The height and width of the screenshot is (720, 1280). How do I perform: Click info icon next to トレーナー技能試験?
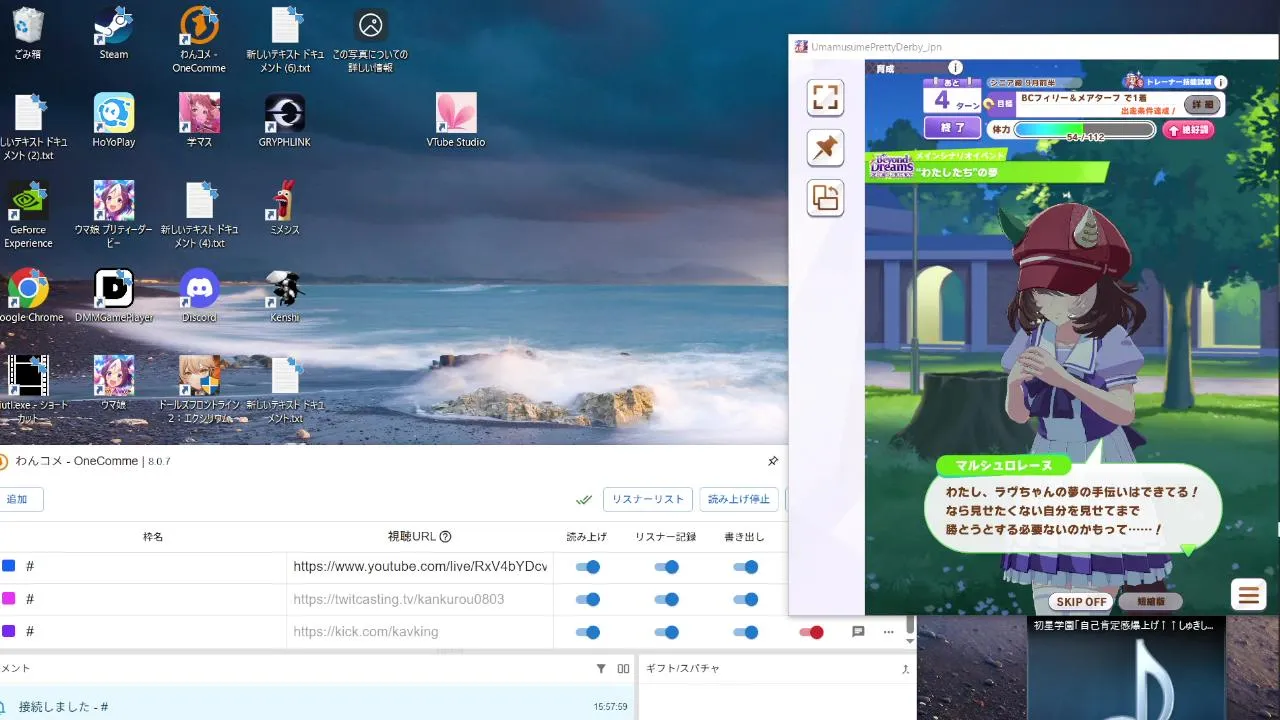coord(1220,82)
